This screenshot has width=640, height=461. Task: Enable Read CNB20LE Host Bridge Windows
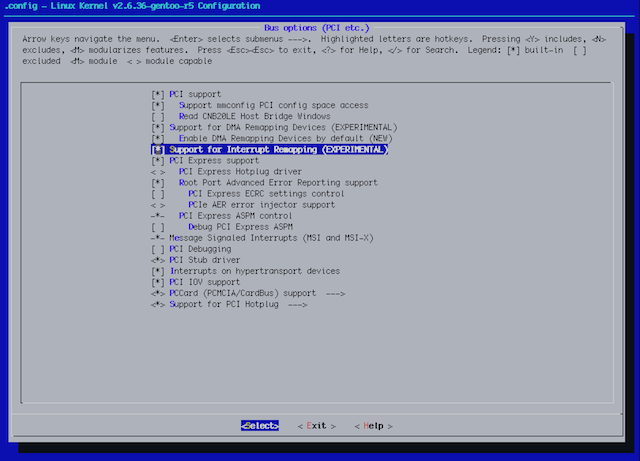point(158,116)
